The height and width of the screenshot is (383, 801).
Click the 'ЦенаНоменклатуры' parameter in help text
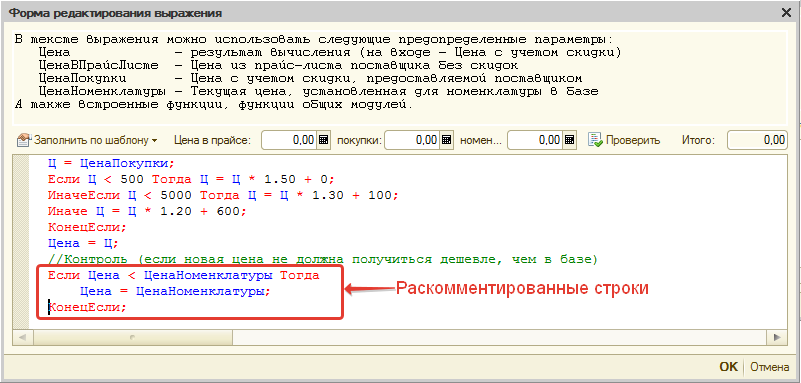pyautogui.click(x=103, y=92)
